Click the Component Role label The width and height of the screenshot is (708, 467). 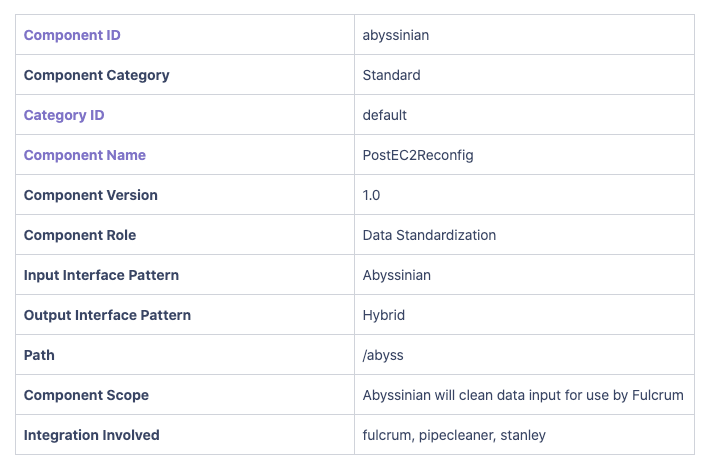[x=80, y=235]
